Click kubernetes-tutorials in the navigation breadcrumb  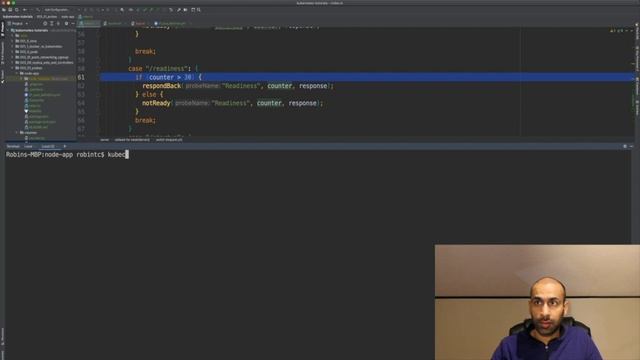click(18, 17)
